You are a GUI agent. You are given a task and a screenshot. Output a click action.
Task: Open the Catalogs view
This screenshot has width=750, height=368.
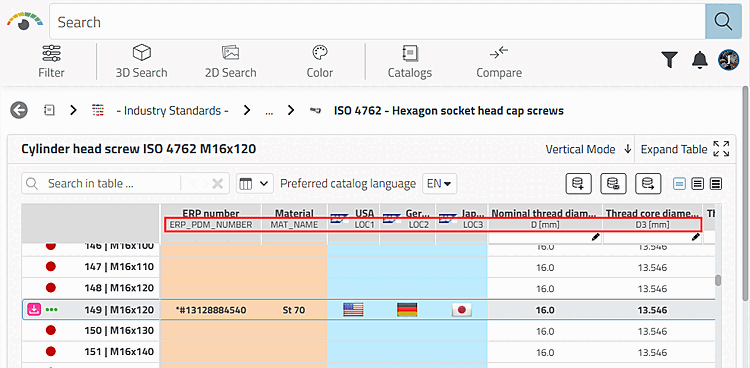(x=410, y=61)
